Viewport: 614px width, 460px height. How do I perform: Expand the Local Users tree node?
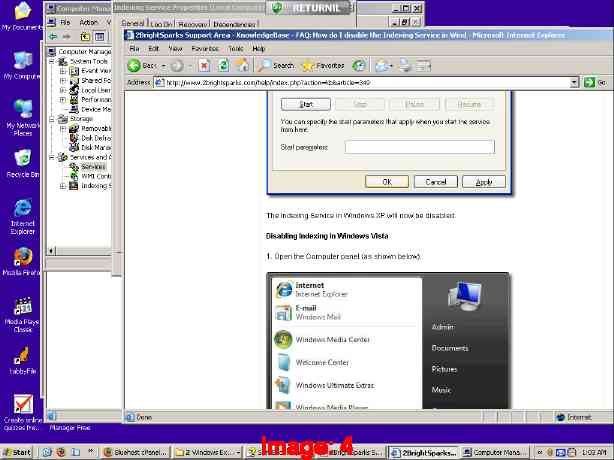(x=63, y=90)
